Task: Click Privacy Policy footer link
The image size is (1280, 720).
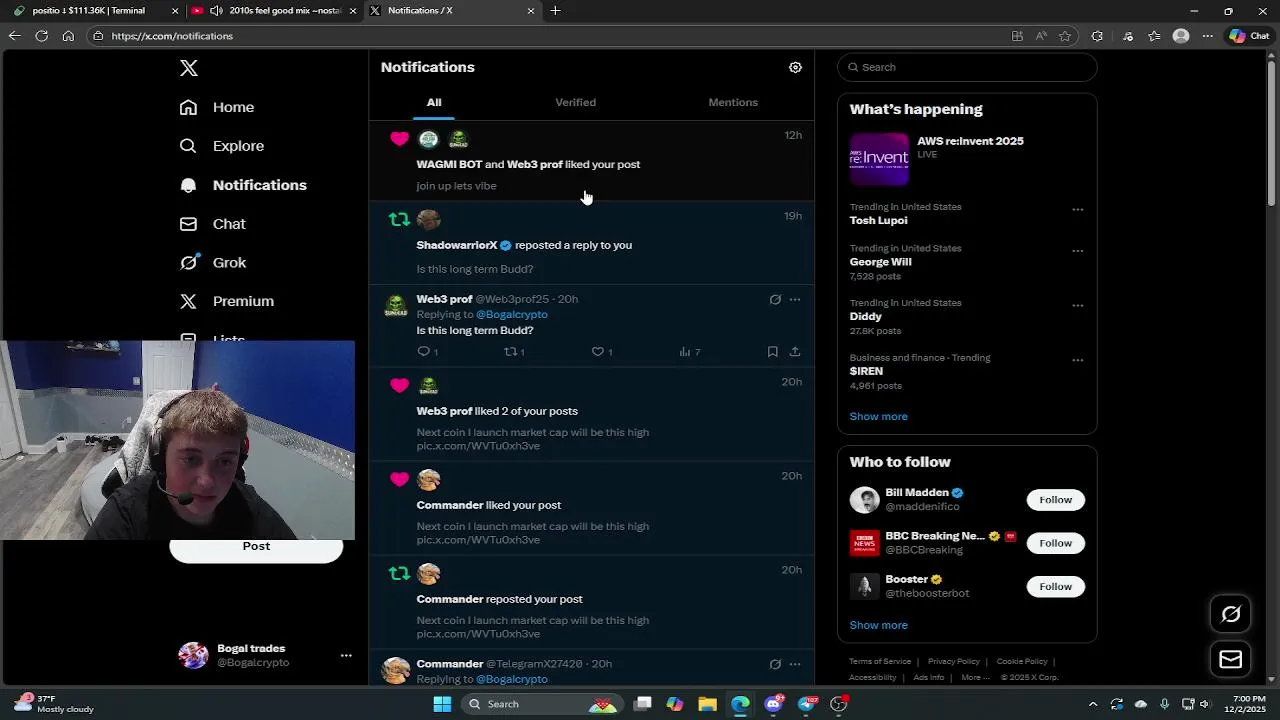Action: 953,661
